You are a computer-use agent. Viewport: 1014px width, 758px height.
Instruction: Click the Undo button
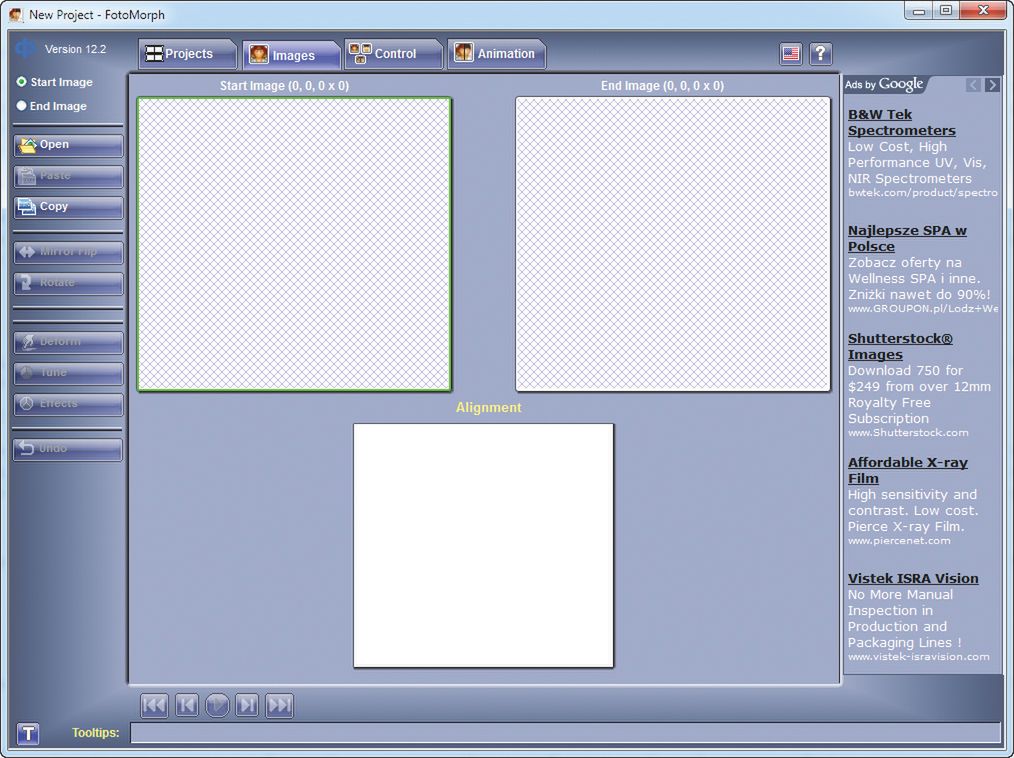point(68,449)
